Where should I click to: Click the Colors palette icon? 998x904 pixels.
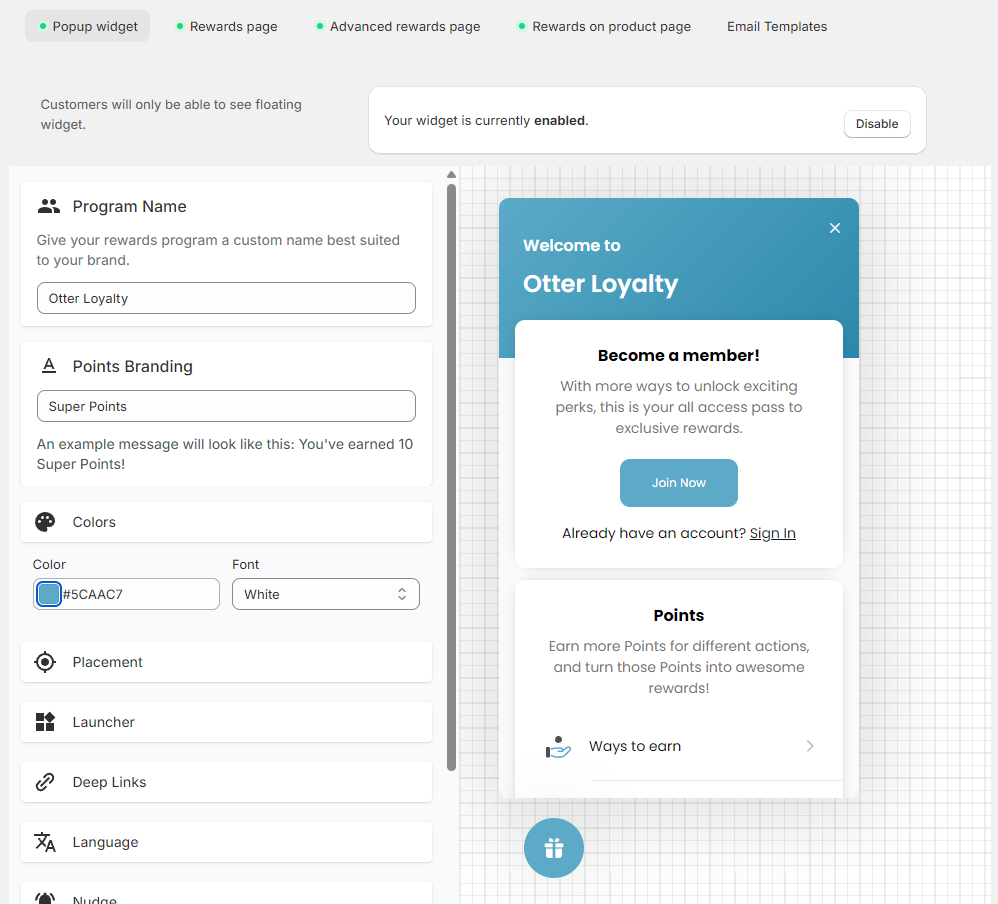(45, 522)
